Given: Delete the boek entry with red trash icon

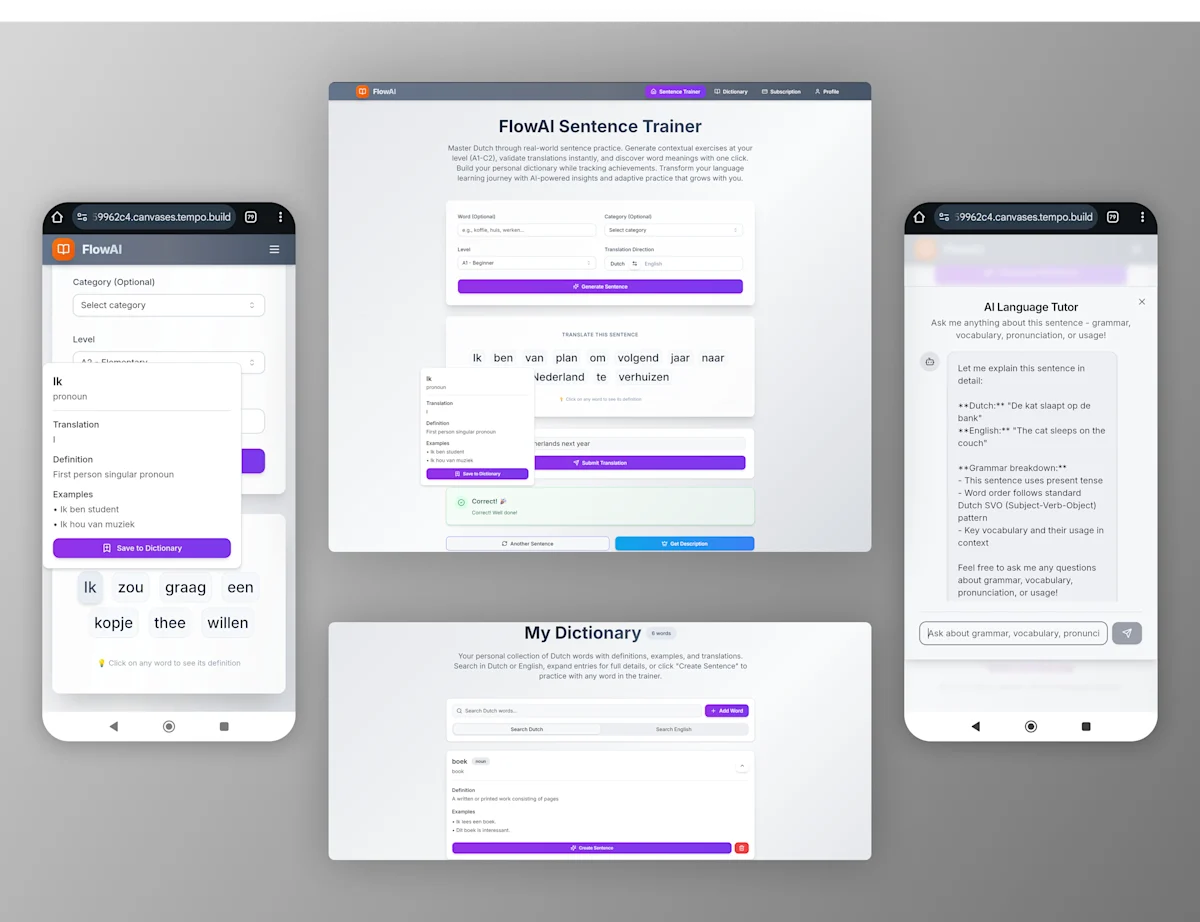Looking at the screenshot, I should tap(741, 848).
